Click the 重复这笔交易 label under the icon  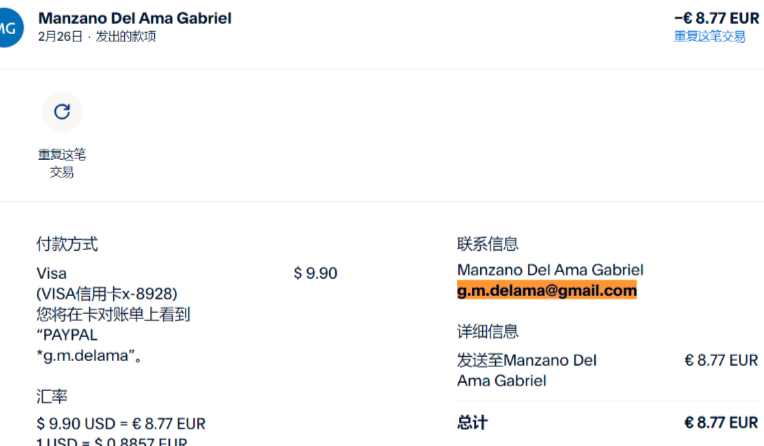click(x=62, y=163)
